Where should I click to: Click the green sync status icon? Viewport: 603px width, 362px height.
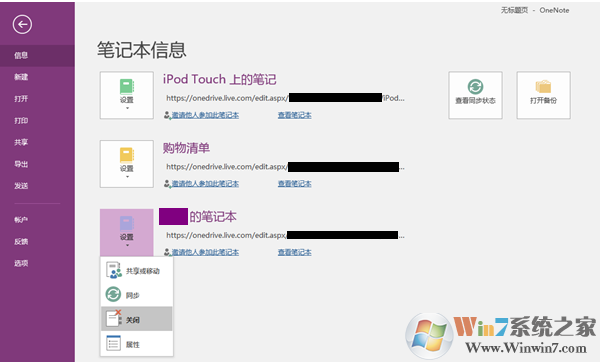[x=475, y=87]
